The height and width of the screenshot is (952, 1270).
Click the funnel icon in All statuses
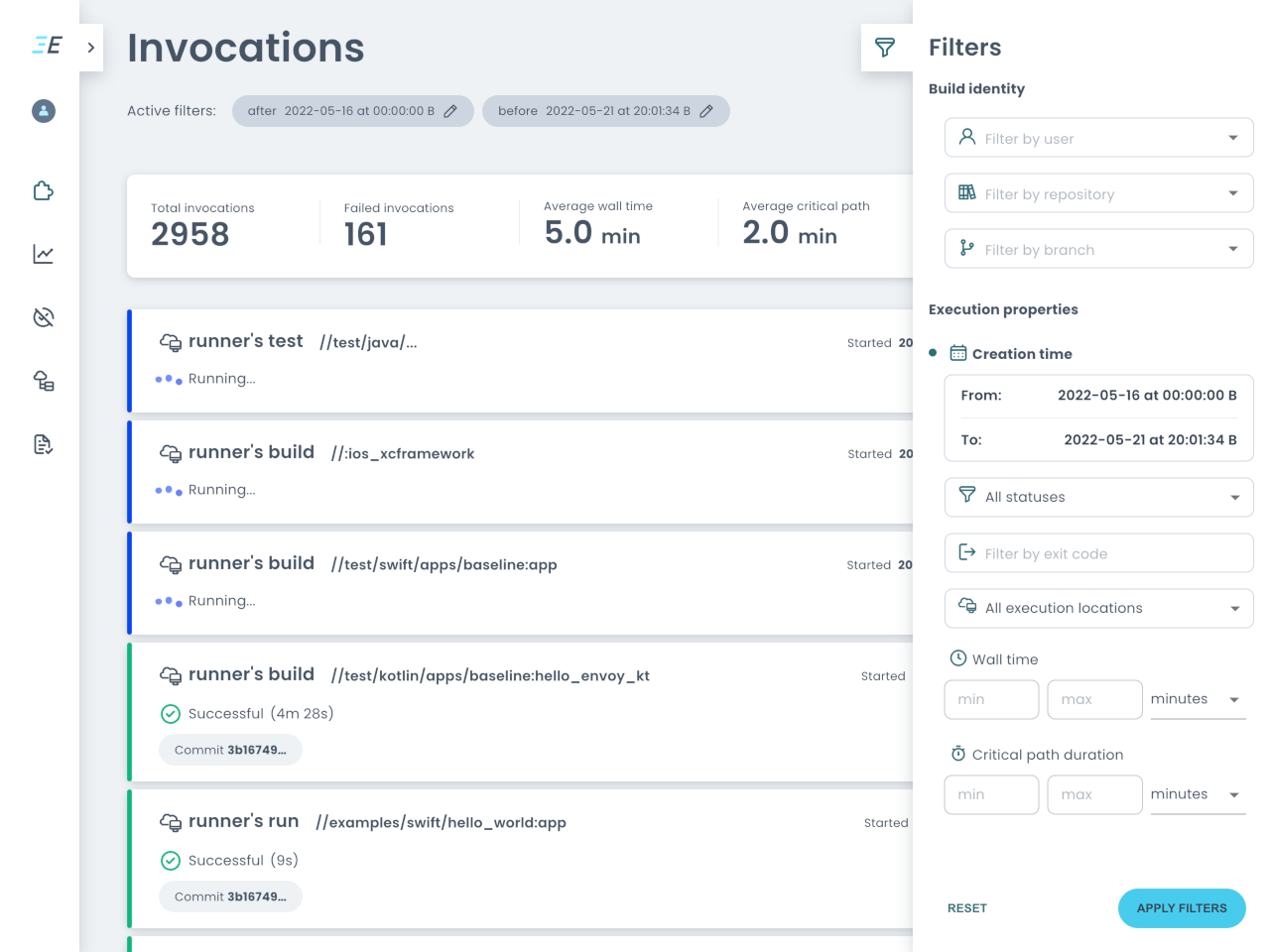pos(967,495)
